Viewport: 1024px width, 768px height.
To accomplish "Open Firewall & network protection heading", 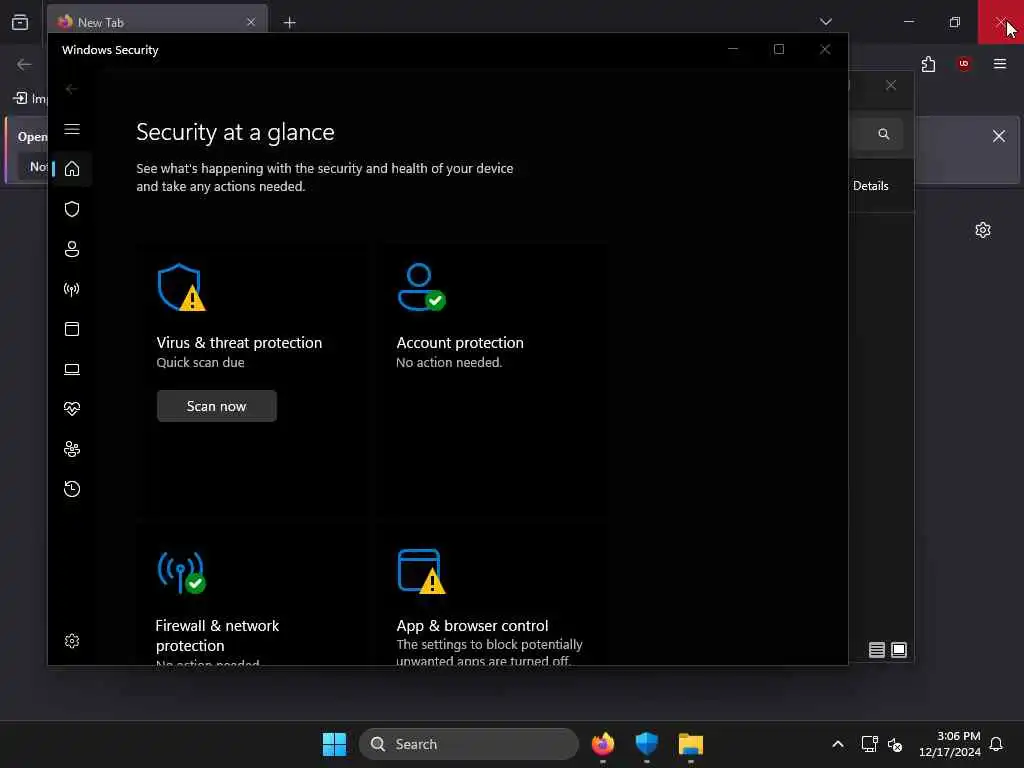I will pos(217,635).
